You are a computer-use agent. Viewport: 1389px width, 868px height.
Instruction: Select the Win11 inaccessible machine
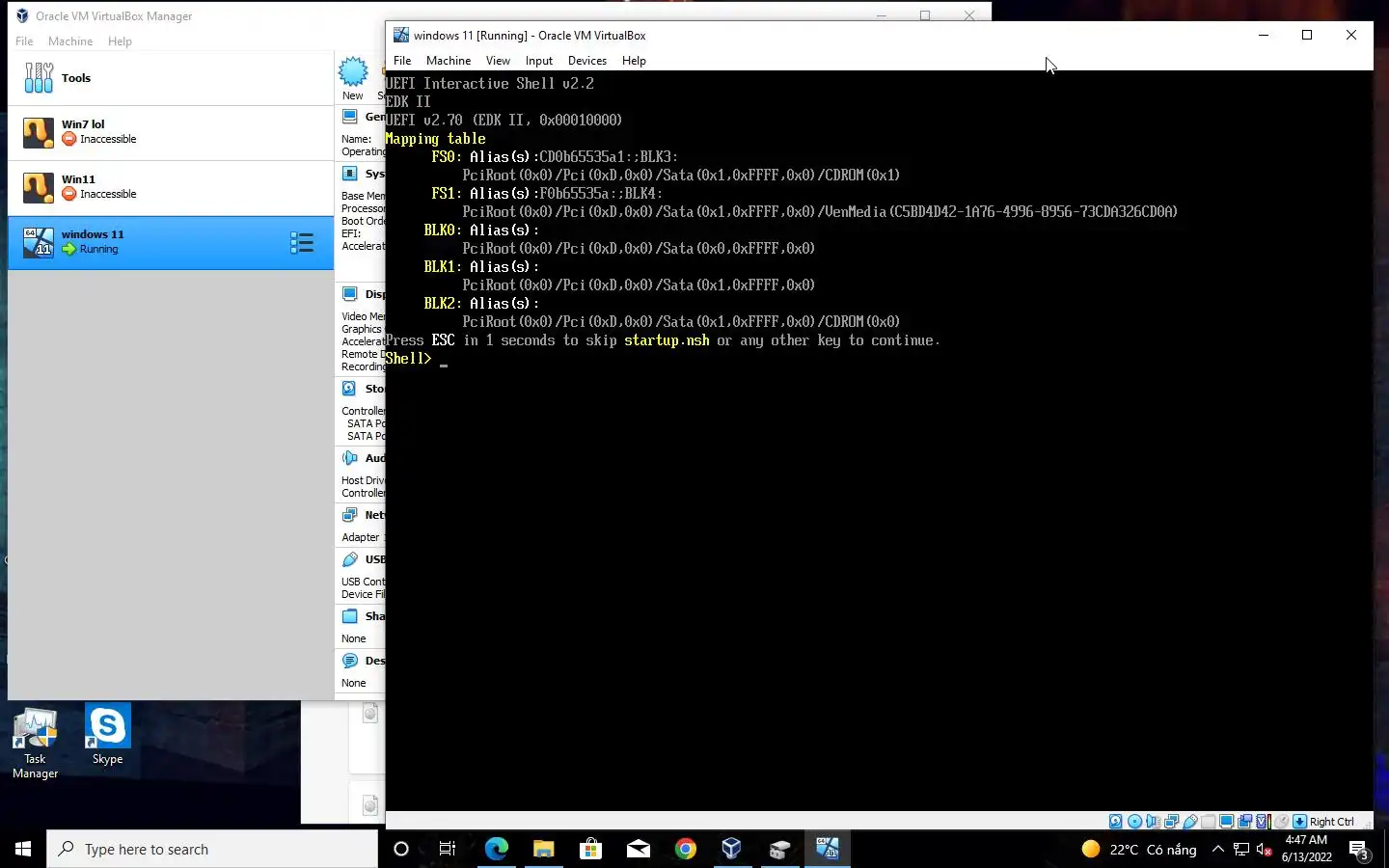171,188
